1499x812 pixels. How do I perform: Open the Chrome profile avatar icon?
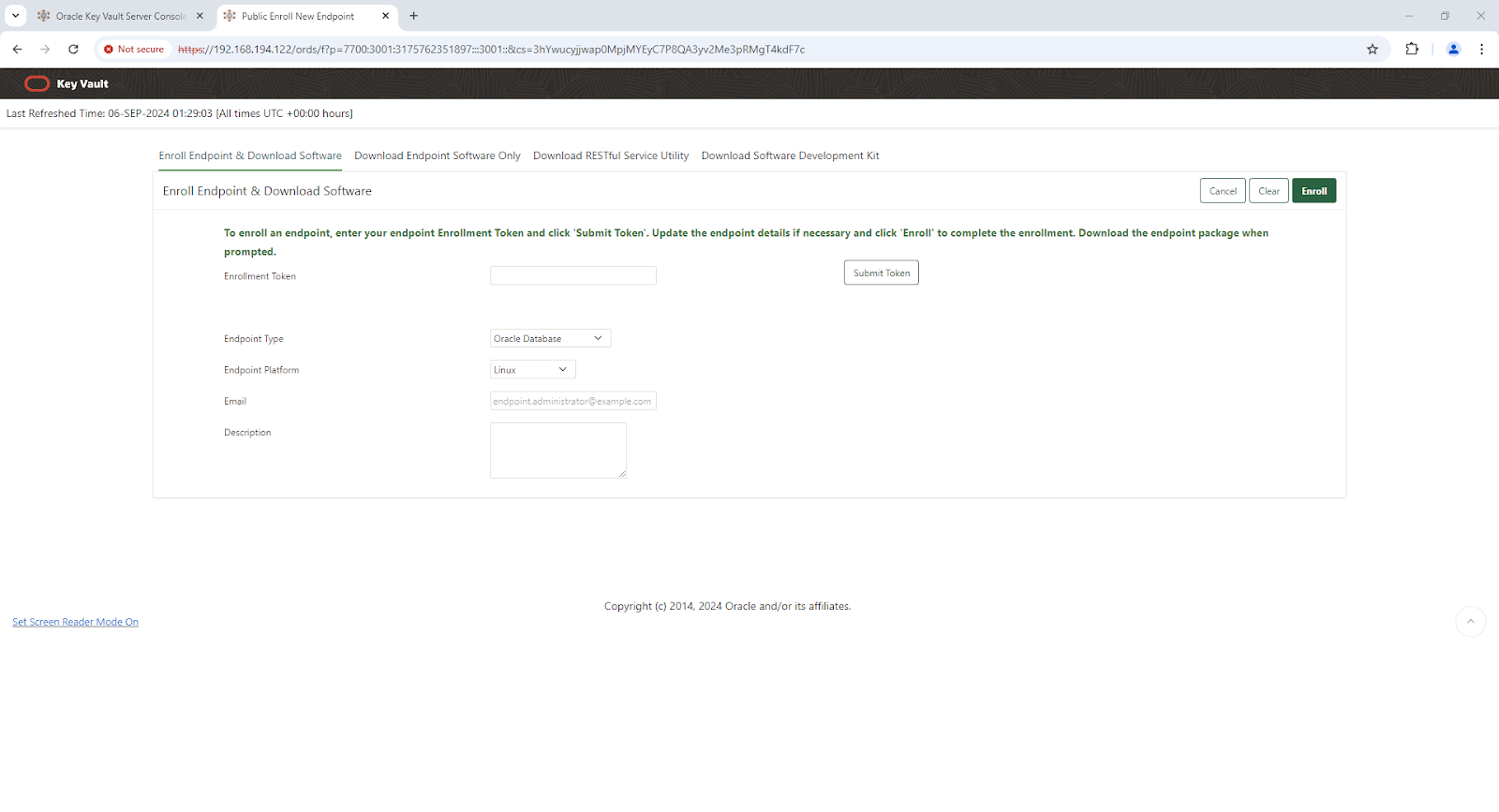[x=1454, y=50]
